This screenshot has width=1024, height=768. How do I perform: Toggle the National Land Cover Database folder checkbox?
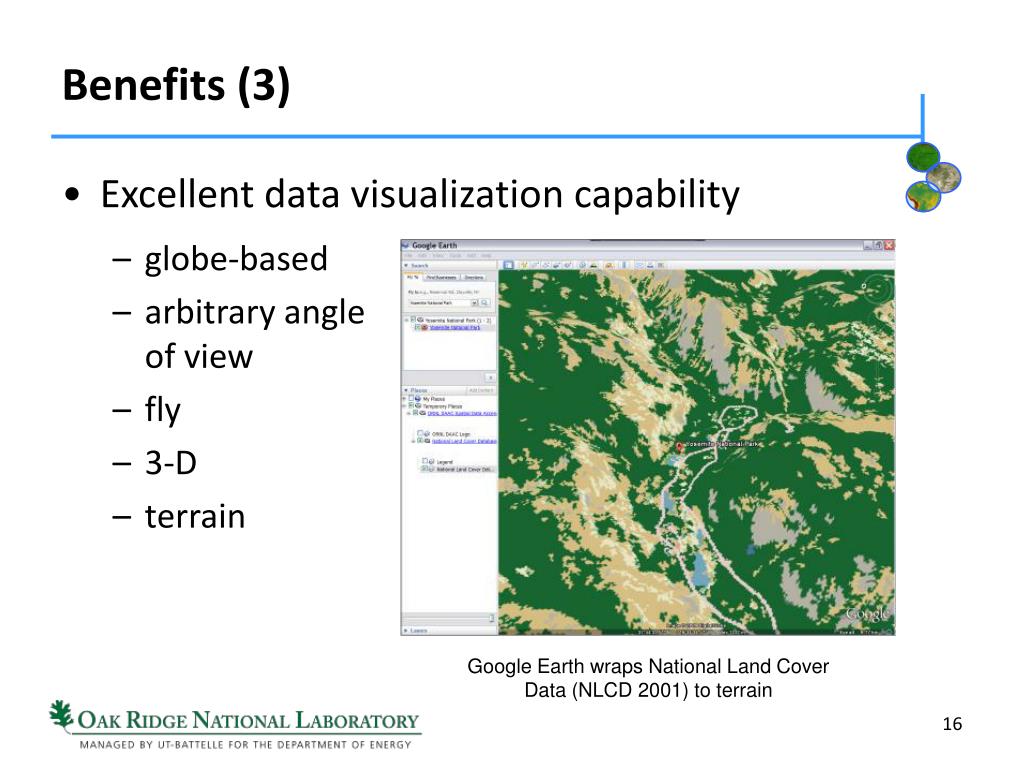420,440
